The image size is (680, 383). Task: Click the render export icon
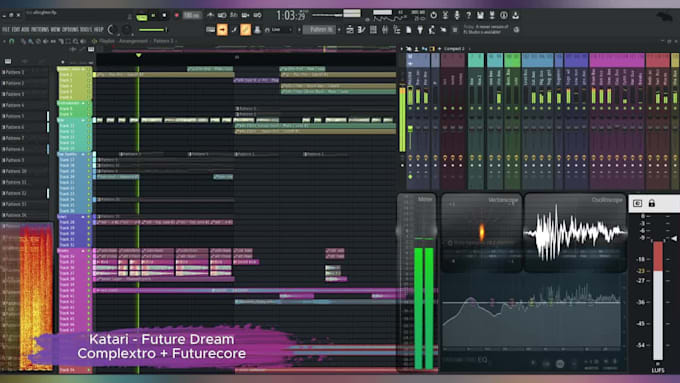pyautogui.click(x=492, y=15)
